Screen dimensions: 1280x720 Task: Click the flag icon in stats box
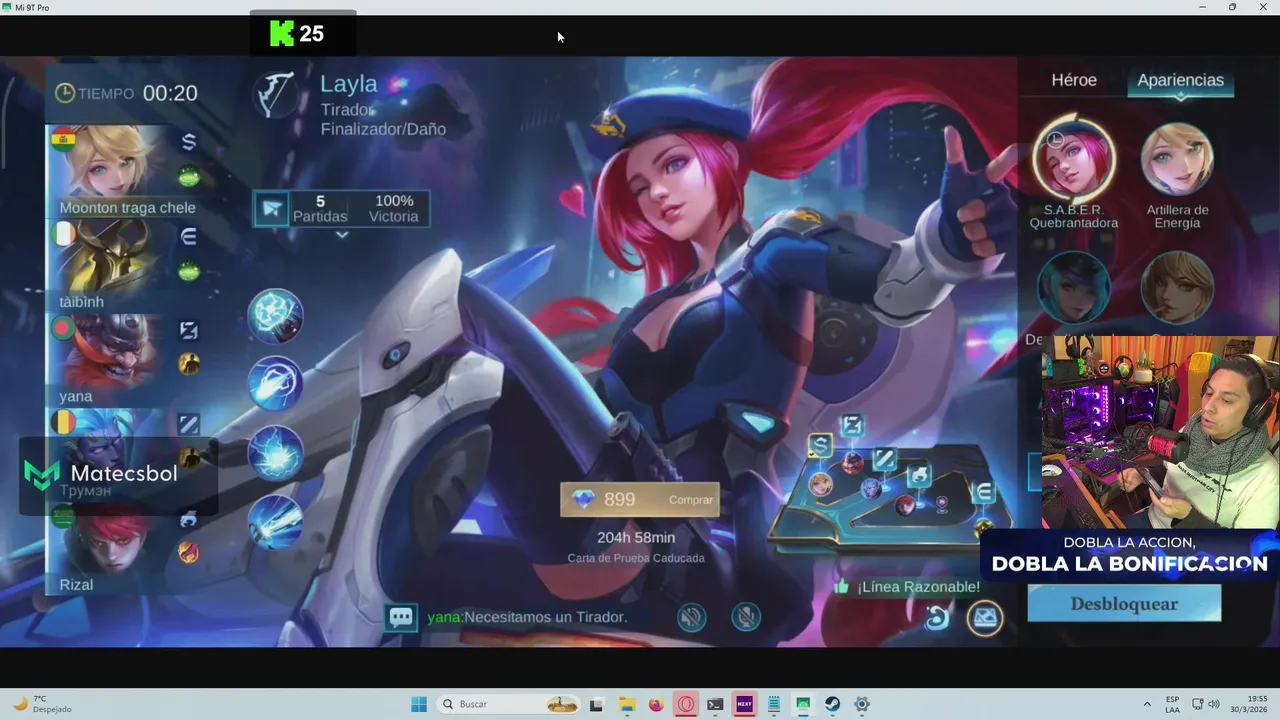point(271,209)
